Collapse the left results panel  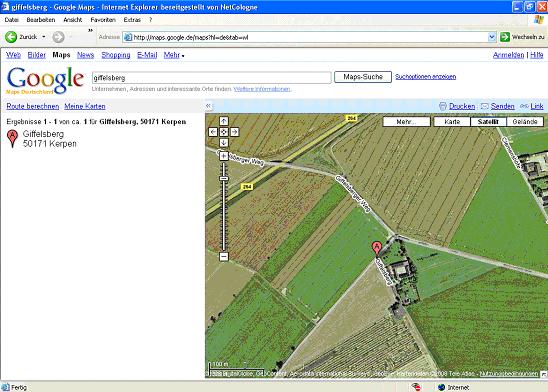tap(208, 106)
